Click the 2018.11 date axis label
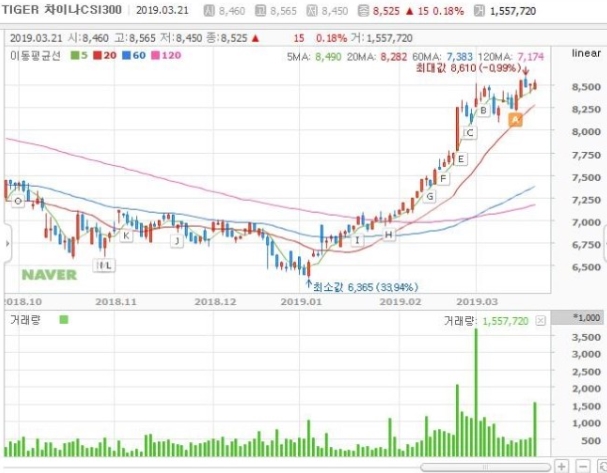This screenshot has height=473, width=607. [116, 302]
